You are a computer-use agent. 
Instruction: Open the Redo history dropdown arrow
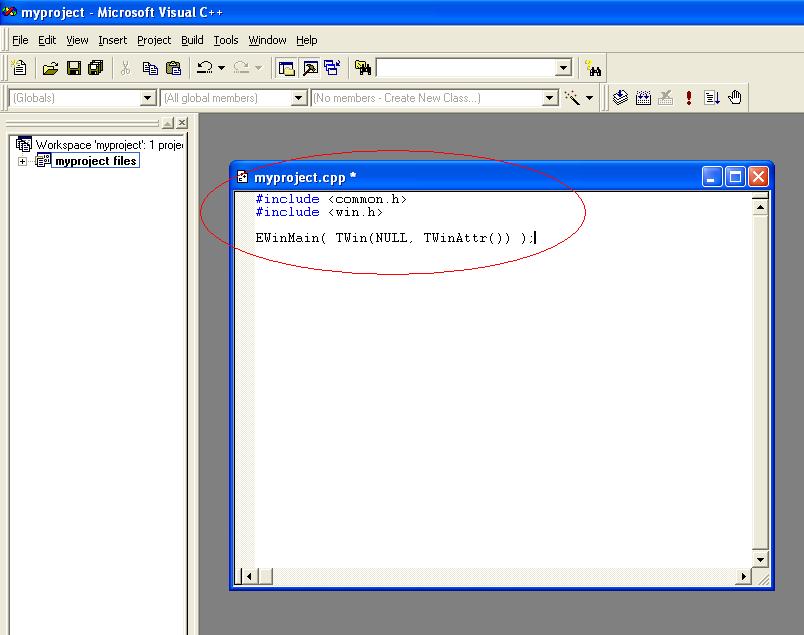point(258,68)
